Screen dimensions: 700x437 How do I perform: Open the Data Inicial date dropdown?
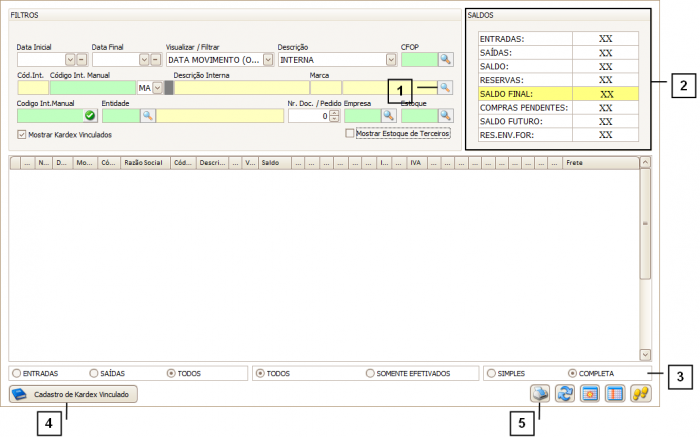[x=70, y=60]
